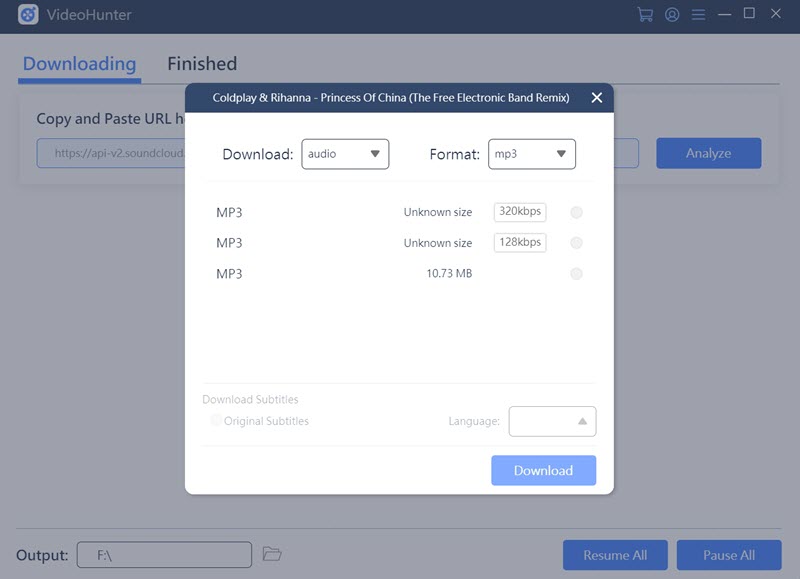Viewport: 800px width, 579px height.
Task: Click the Output path field showing F:\
Action: 164,555
